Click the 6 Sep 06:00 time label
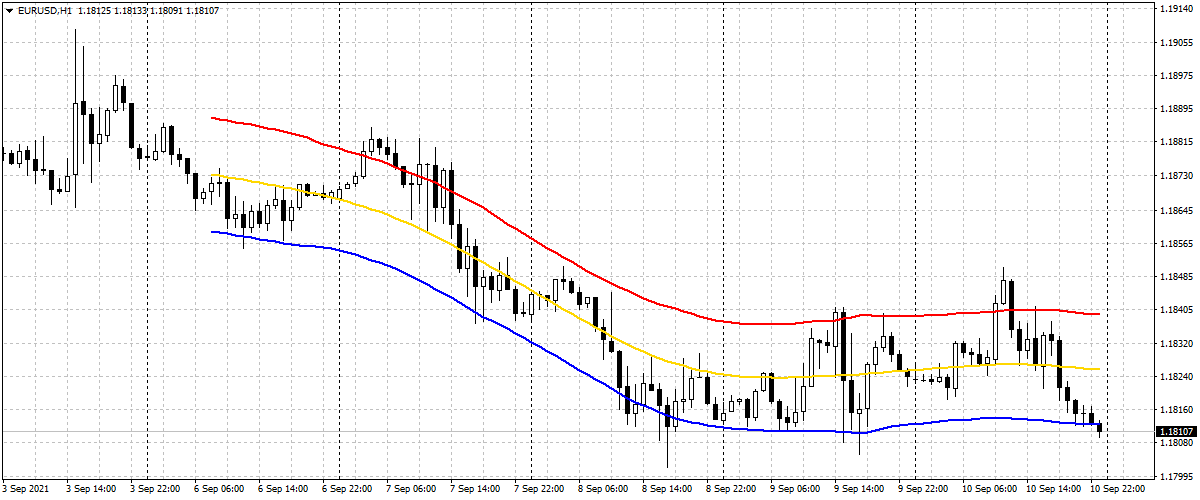This screenshot has width=1200, height=500. point(221,490)
